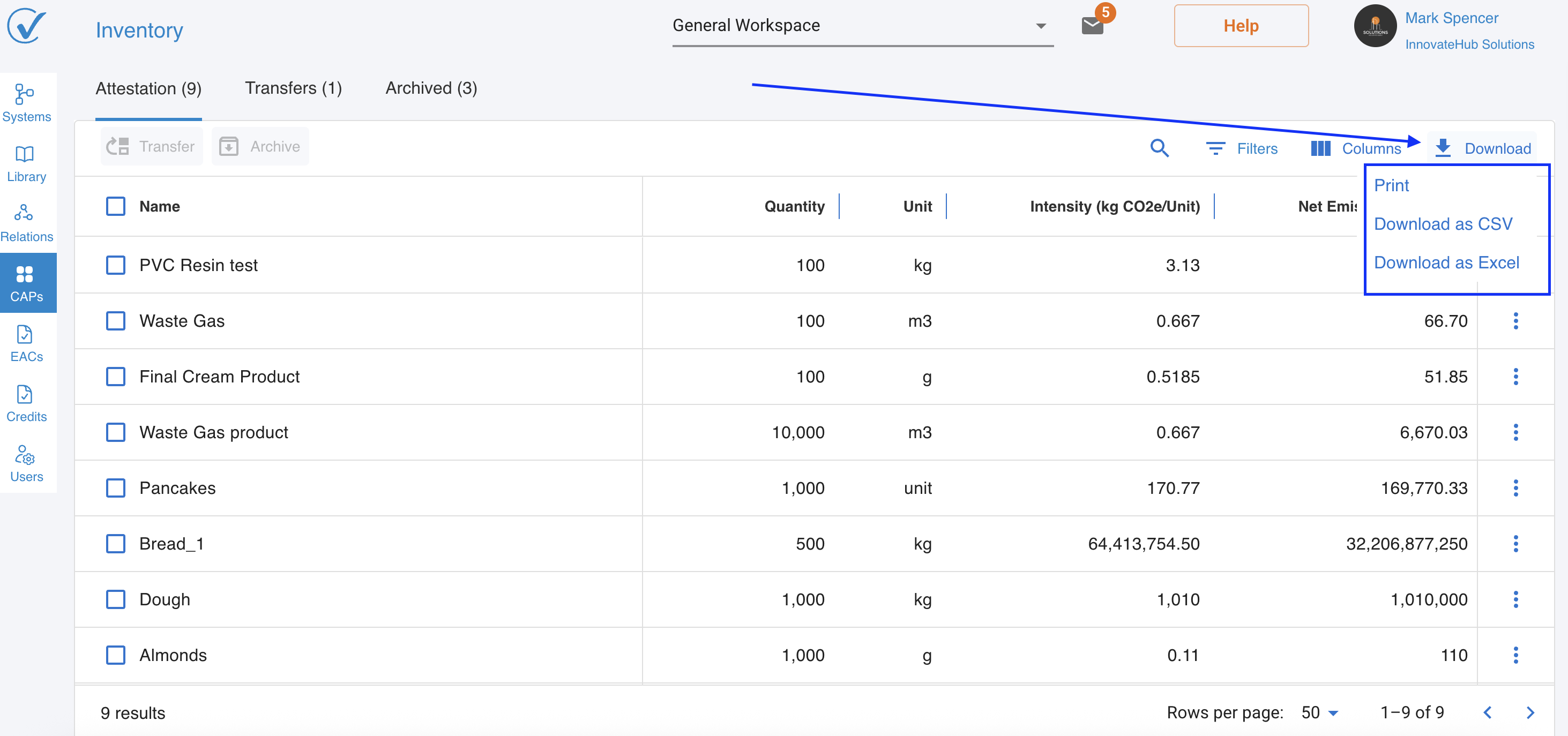Open the Credits sidebar section
This screenshot has height=736, width=1568.
[26, 403]
